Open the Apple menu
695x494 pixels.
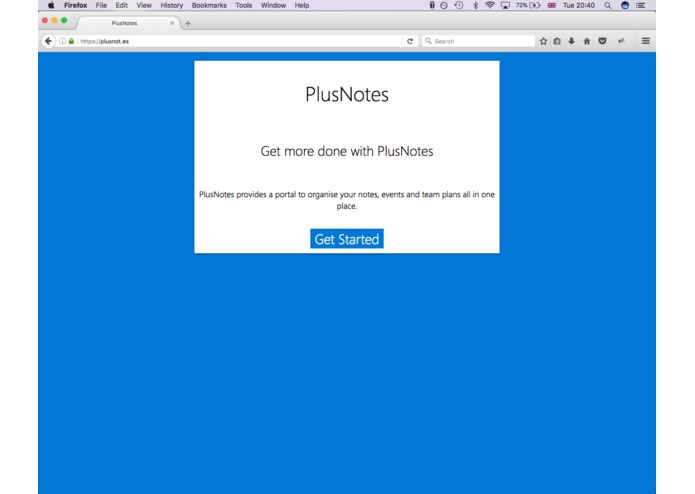[51, 5]
